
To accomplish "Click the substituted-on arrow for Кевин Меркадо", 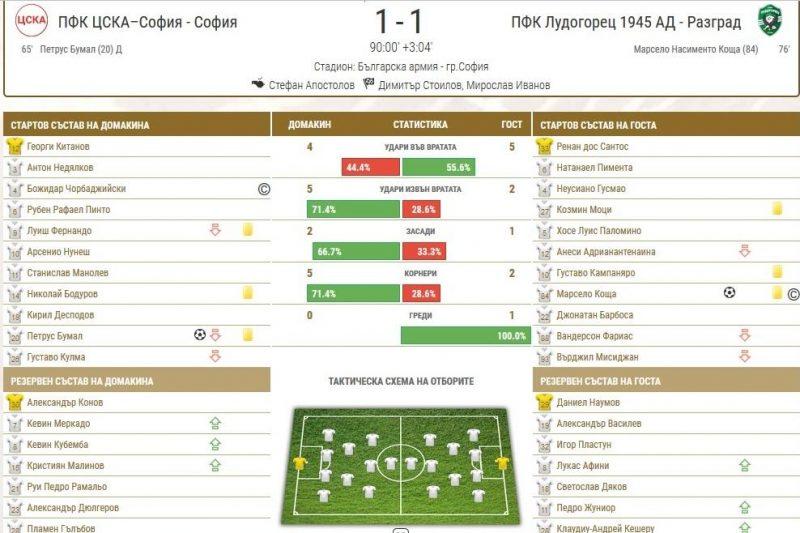I will [x=215, y=423].
